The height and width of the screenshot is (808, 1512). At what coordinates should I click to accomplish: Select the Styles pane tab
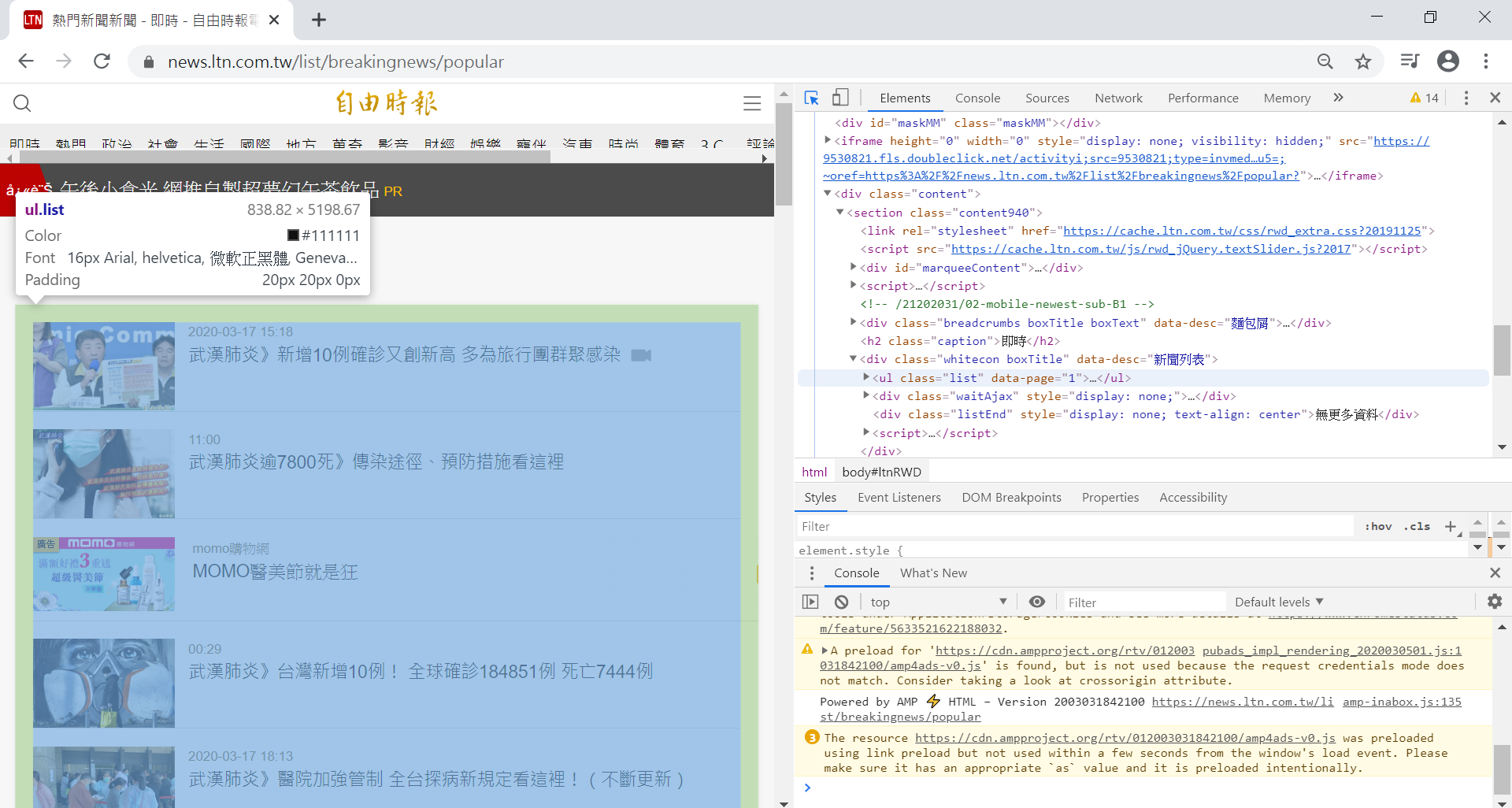(x=820, y=498)
